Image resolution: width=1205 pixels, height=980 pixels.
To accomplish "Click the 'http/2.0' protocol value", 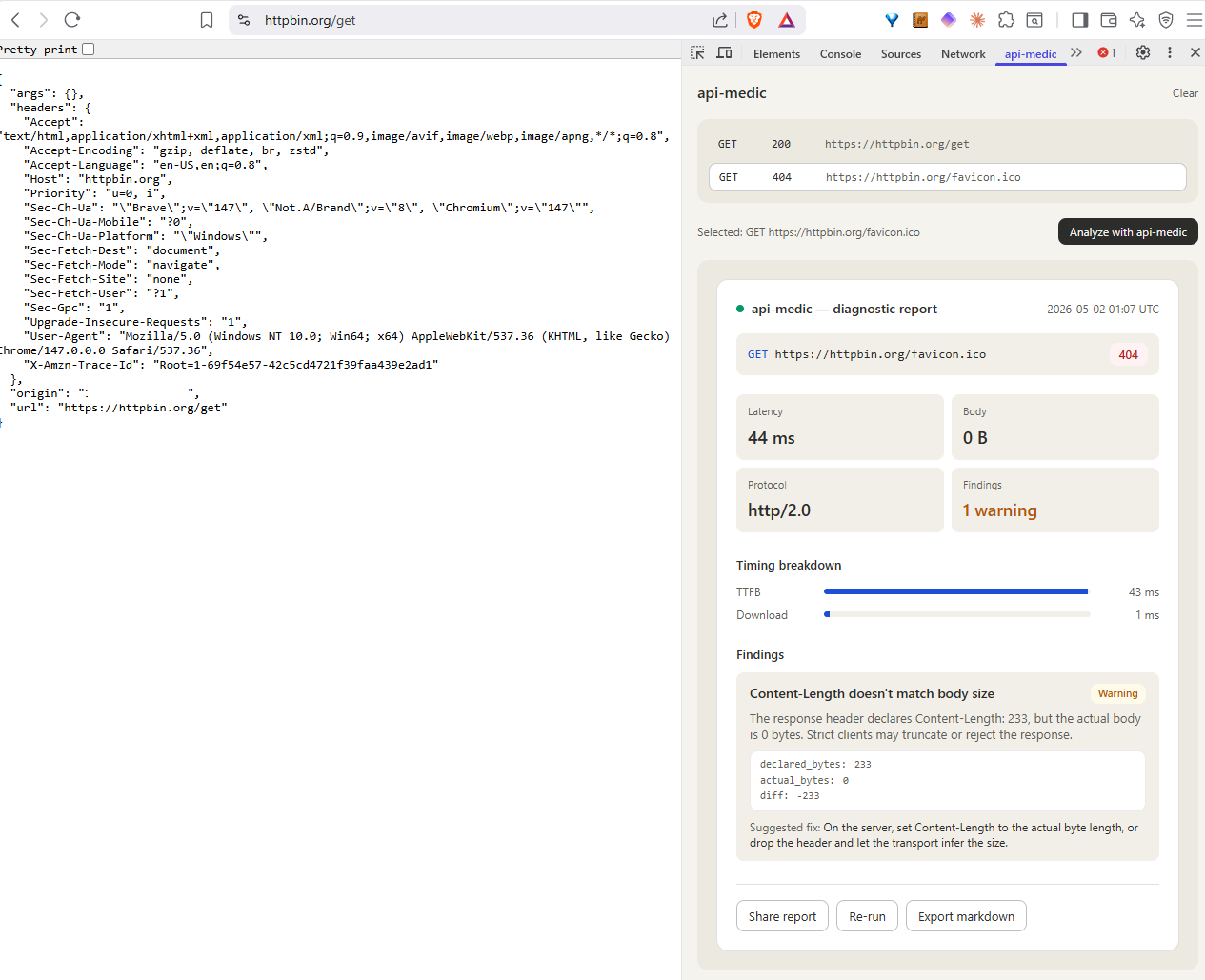I will coord(779,510).
